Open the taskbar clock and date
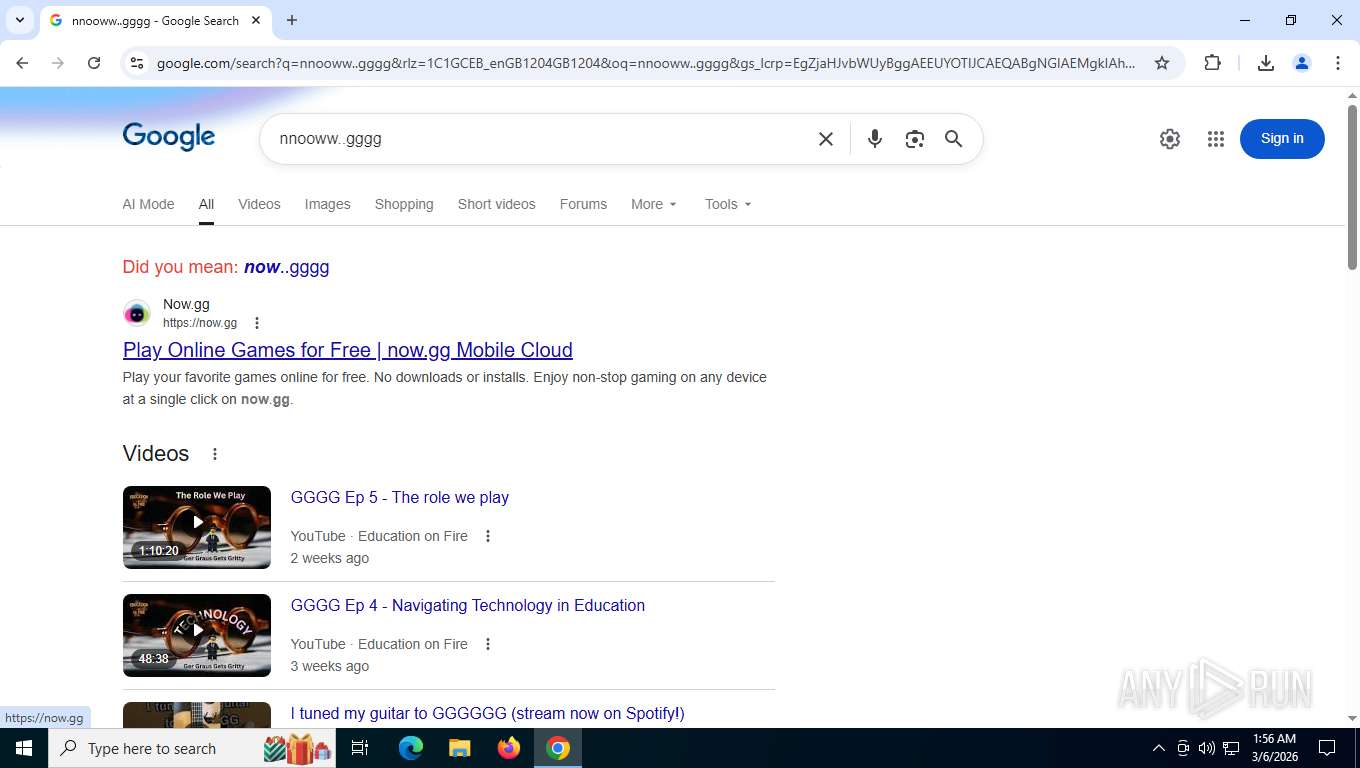This screenshot has height=768, width=1360. 1274,748
